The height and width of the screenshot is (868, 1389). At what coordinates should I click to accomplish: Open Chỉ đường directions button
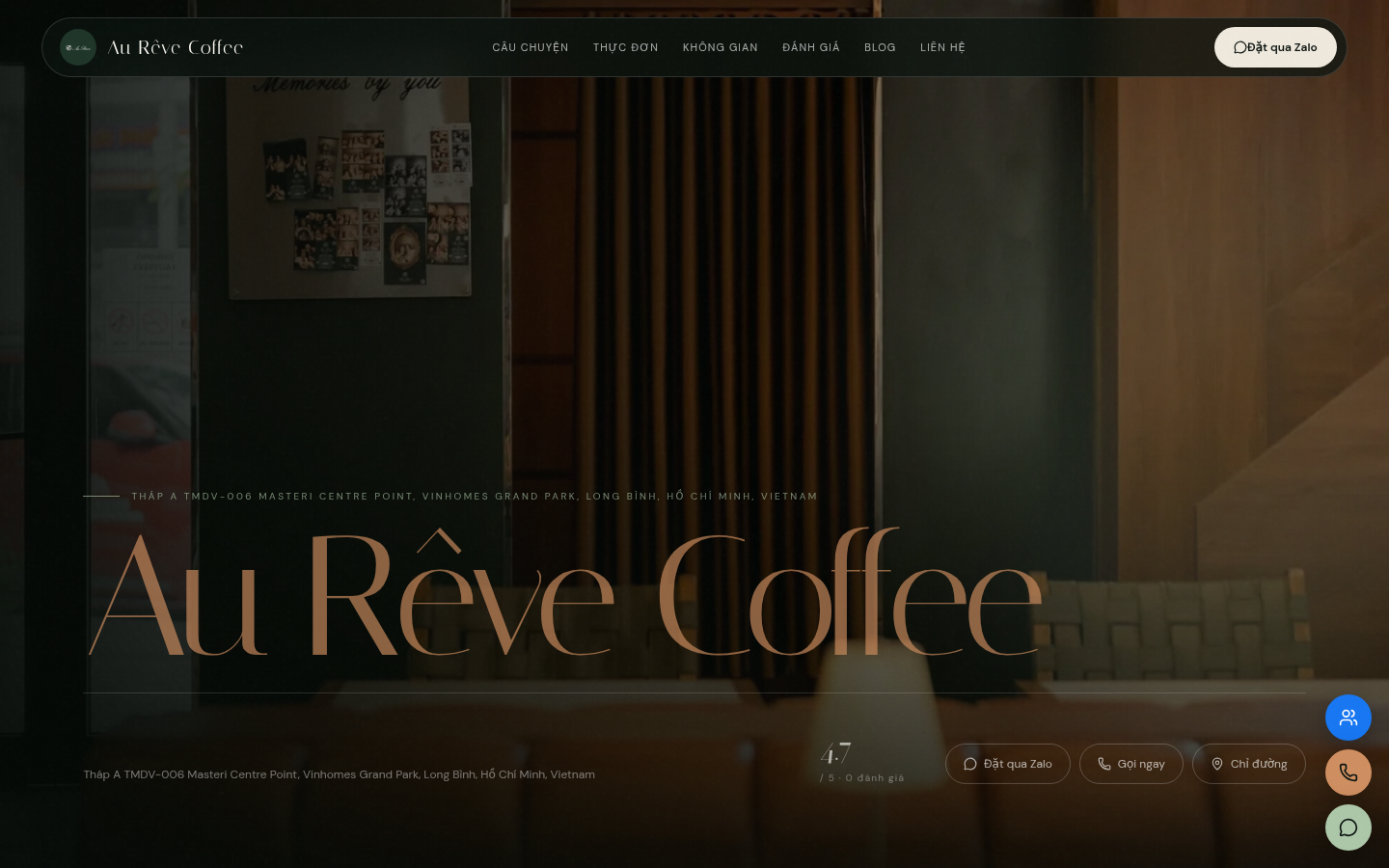coord(1249,764)
